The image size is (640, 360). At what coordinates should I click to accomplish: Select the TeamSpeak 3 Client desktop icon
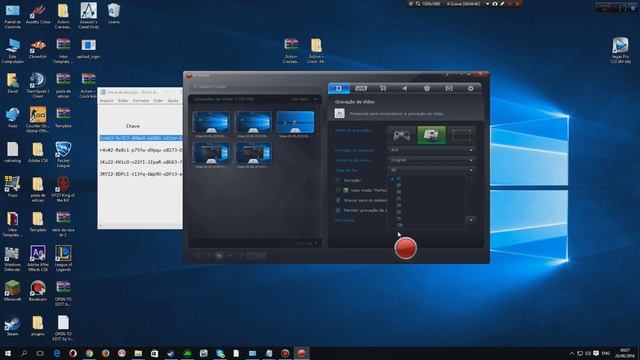pos(38,85)
